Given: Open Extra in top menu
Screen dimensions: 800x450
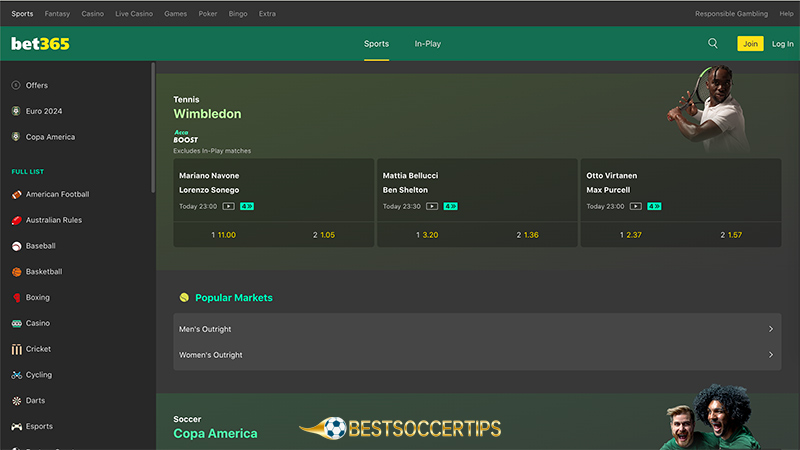Looking at the screenshot, I should pyautogui.click(x=267, y=14).
